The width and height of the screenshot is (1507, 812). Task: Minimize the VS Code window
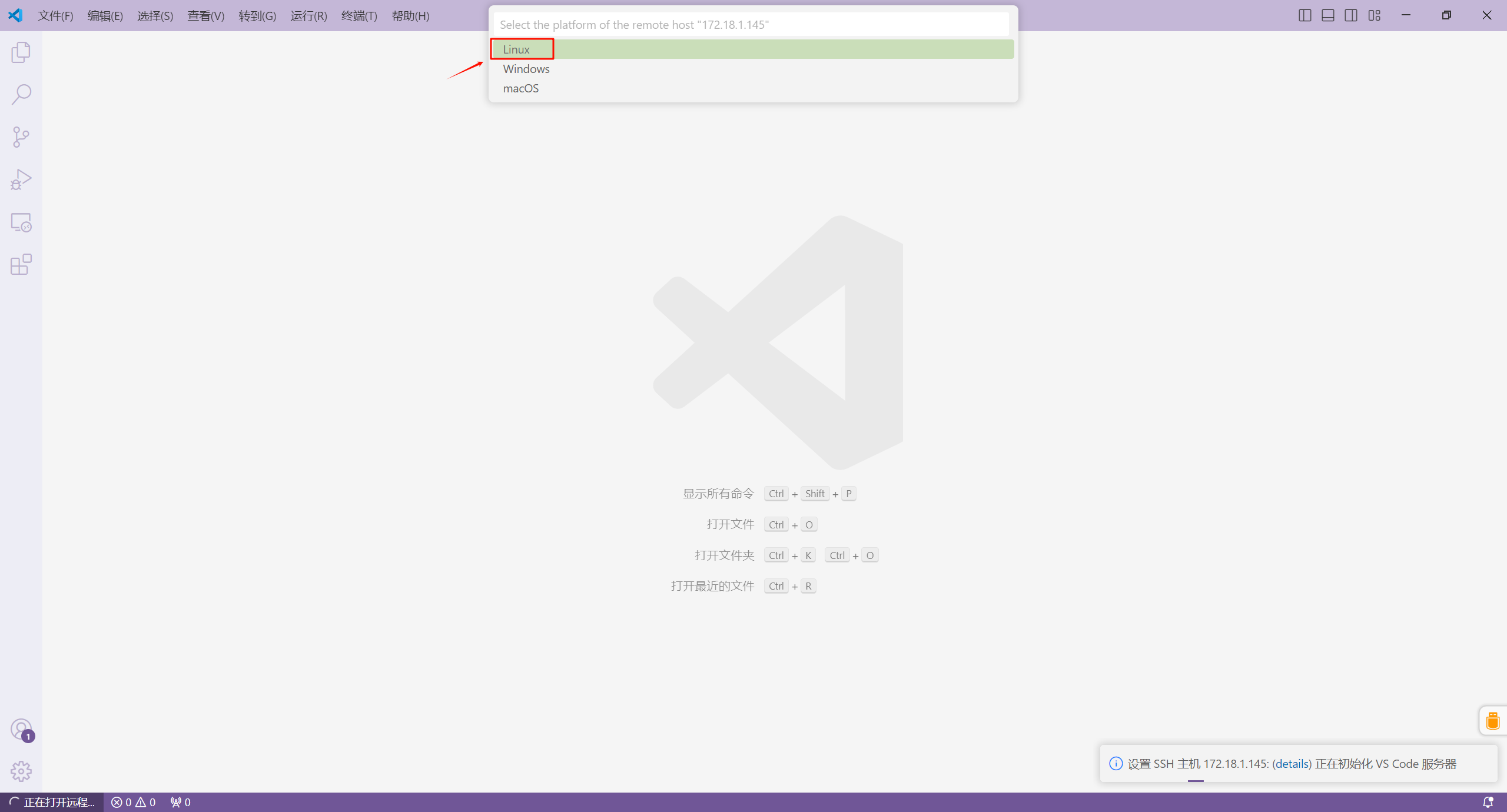pyautogui.click(x=1406, y=15)
